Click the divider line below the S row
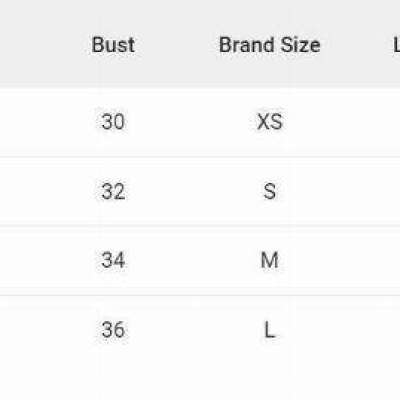The image size is (400, 400). (200, 226)
